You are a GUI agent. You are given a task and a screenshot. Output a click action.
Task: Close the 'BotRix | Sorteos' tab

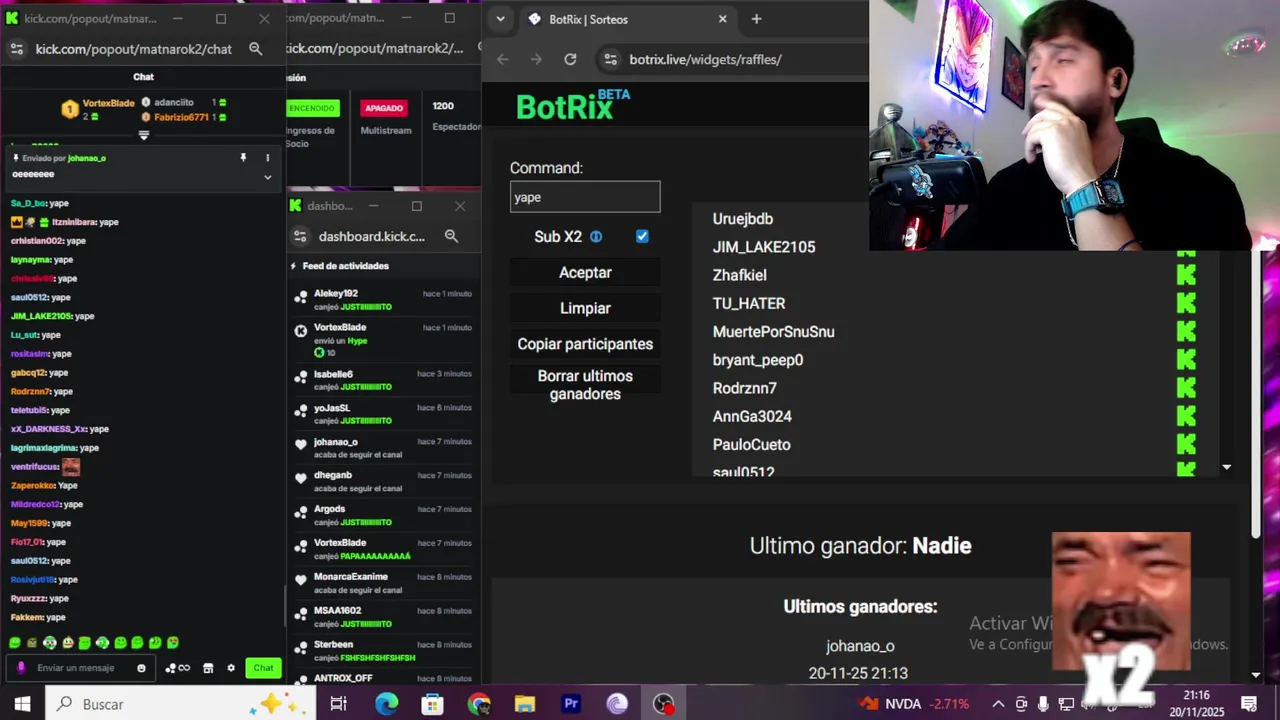click(723, 19)
